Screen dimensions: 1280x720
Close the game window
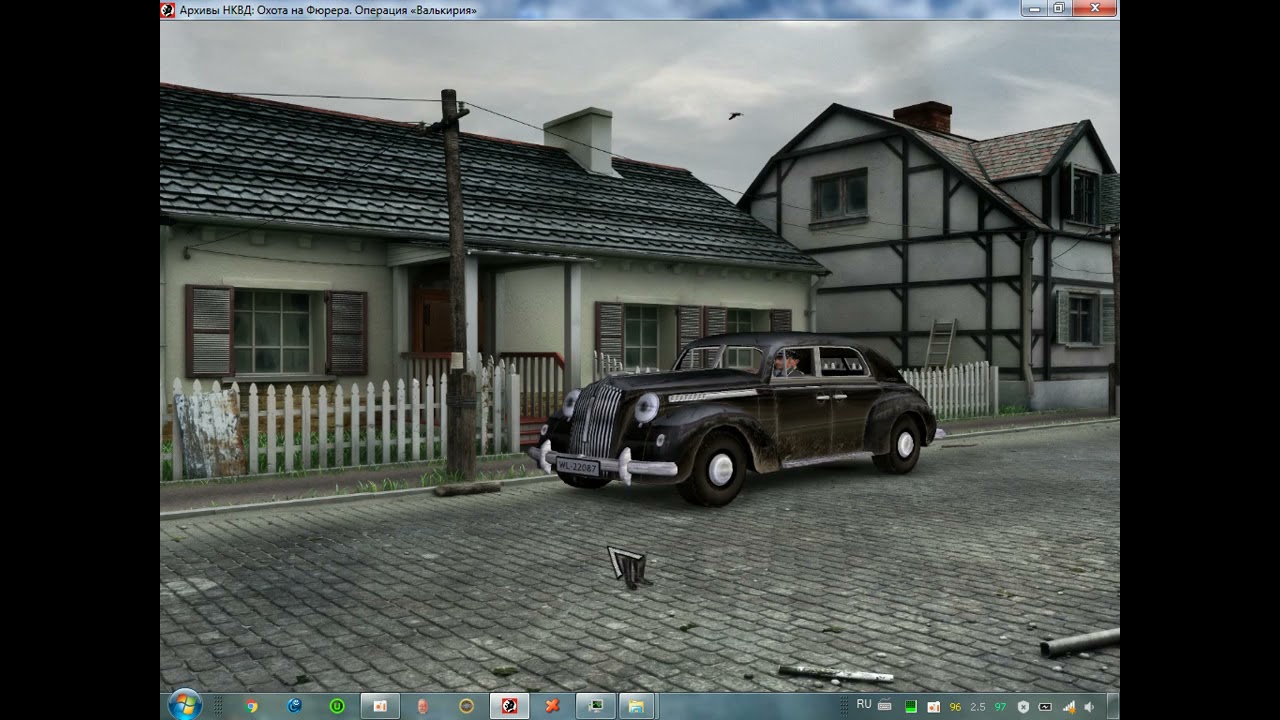click(1095, 9)
